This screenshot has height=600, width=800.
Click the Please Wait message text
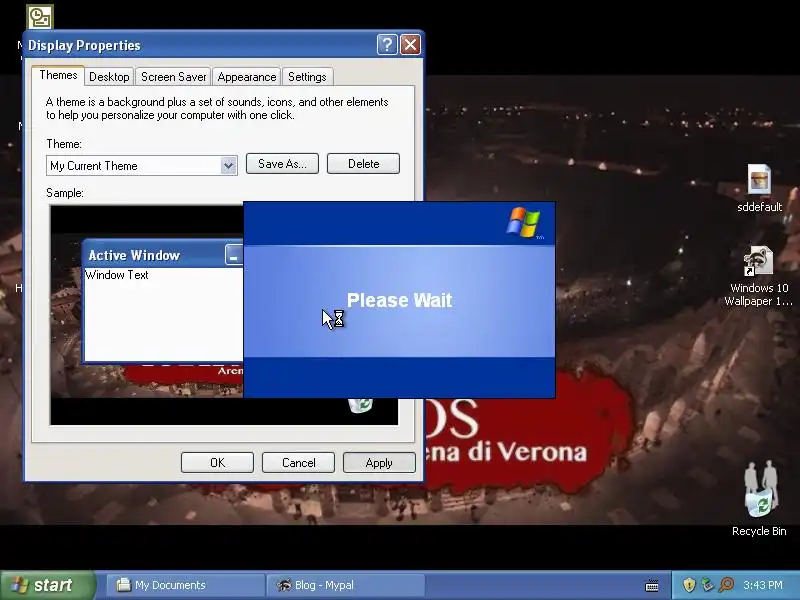point(399,300)
